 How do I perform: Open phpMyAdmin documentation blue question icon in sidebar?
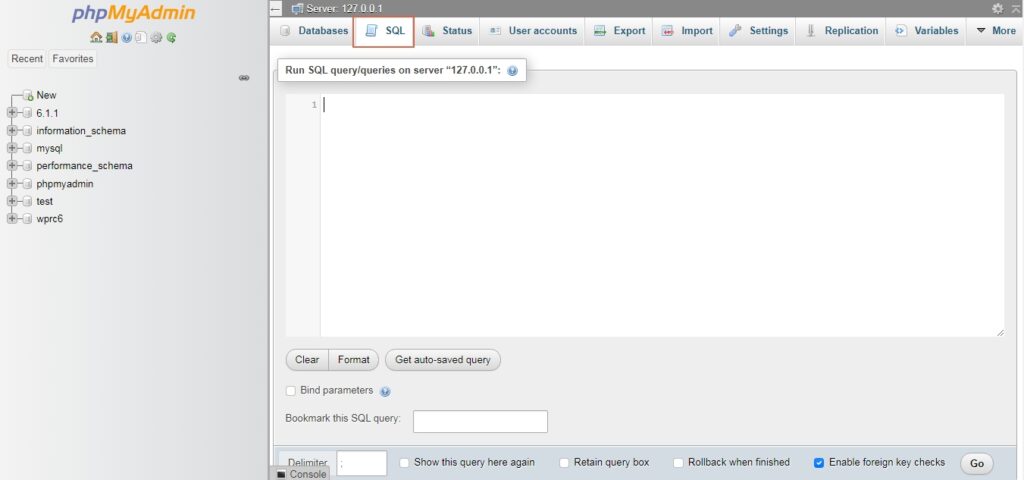click(127, 38)
